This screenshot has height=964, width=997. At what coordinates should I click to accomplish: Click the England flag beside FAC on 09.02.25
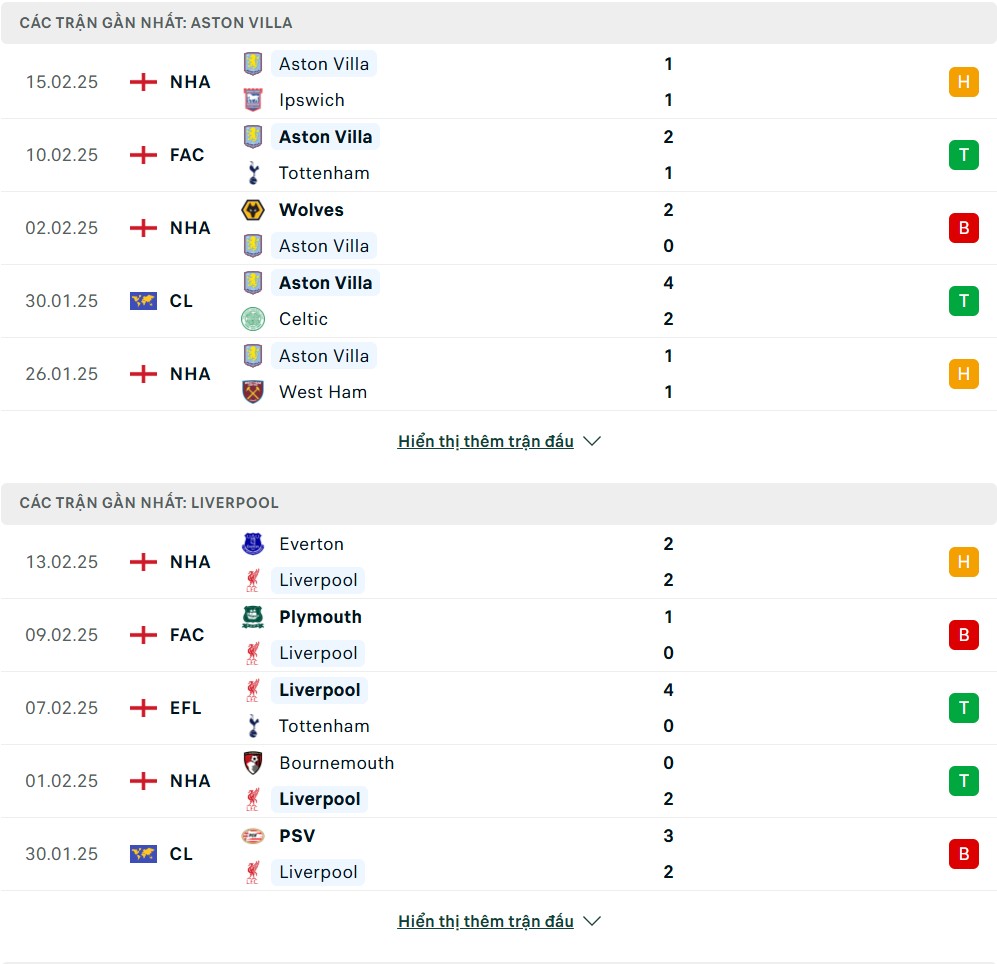[x=143, y=635]
